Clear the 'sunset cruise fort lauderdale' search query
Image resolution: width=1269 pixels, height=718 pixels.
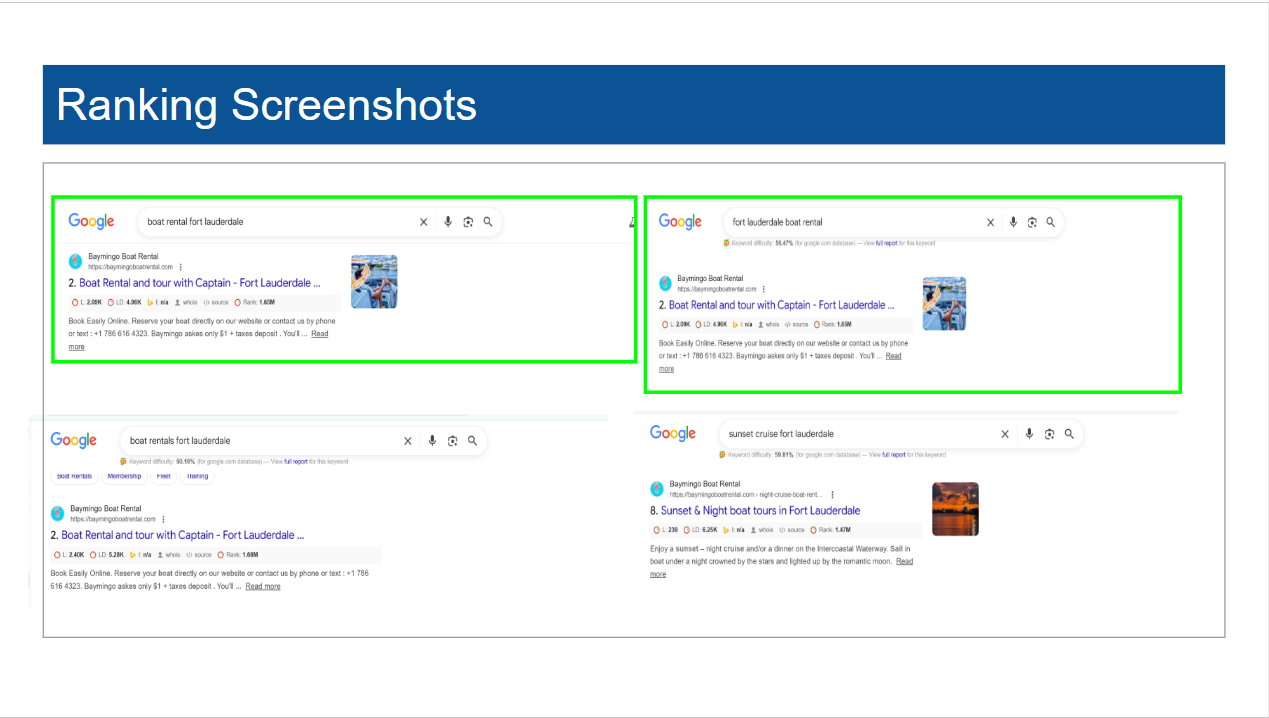point(1005,434)
